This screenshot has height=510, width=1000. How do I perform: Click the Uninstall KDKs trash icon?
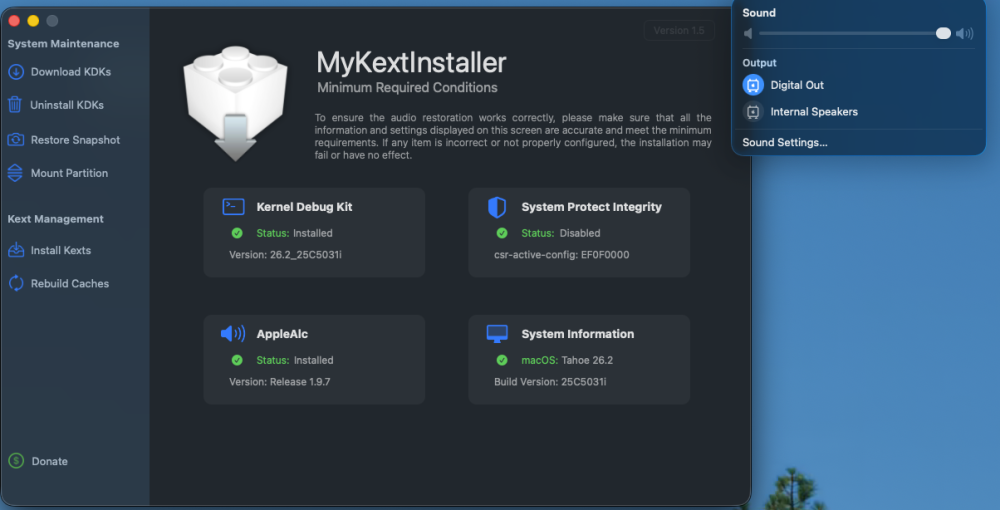pyautogui.click(x=15, y=105)
